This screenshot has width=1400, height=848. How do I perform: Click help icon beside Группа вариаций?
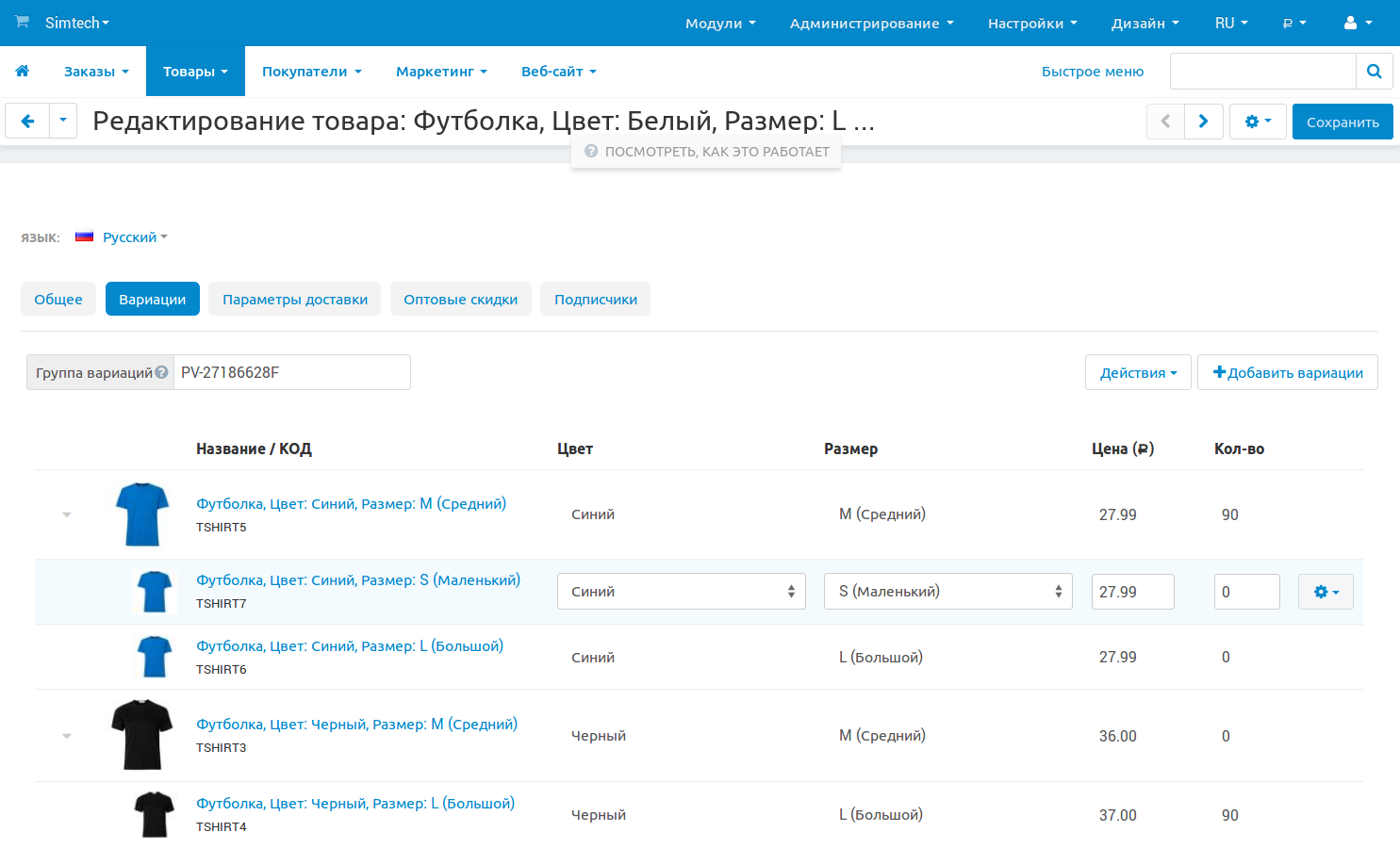pyautogui.click(x=161, y=372)
